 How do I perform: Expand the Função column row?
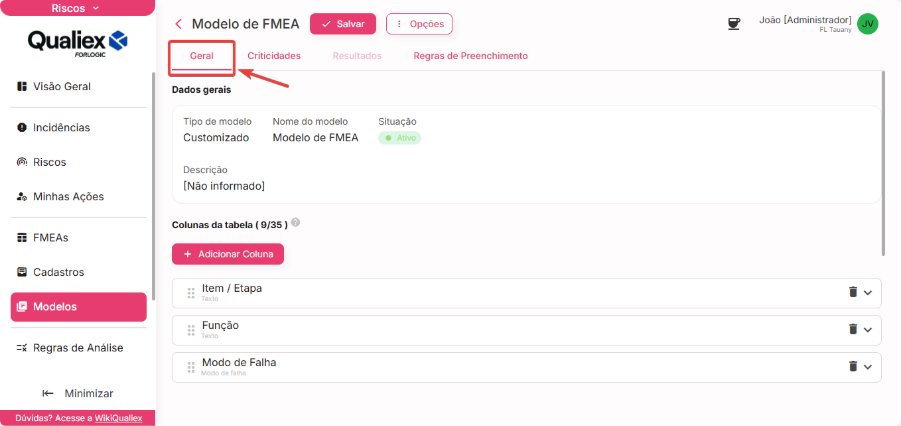(x=868, y=329)
